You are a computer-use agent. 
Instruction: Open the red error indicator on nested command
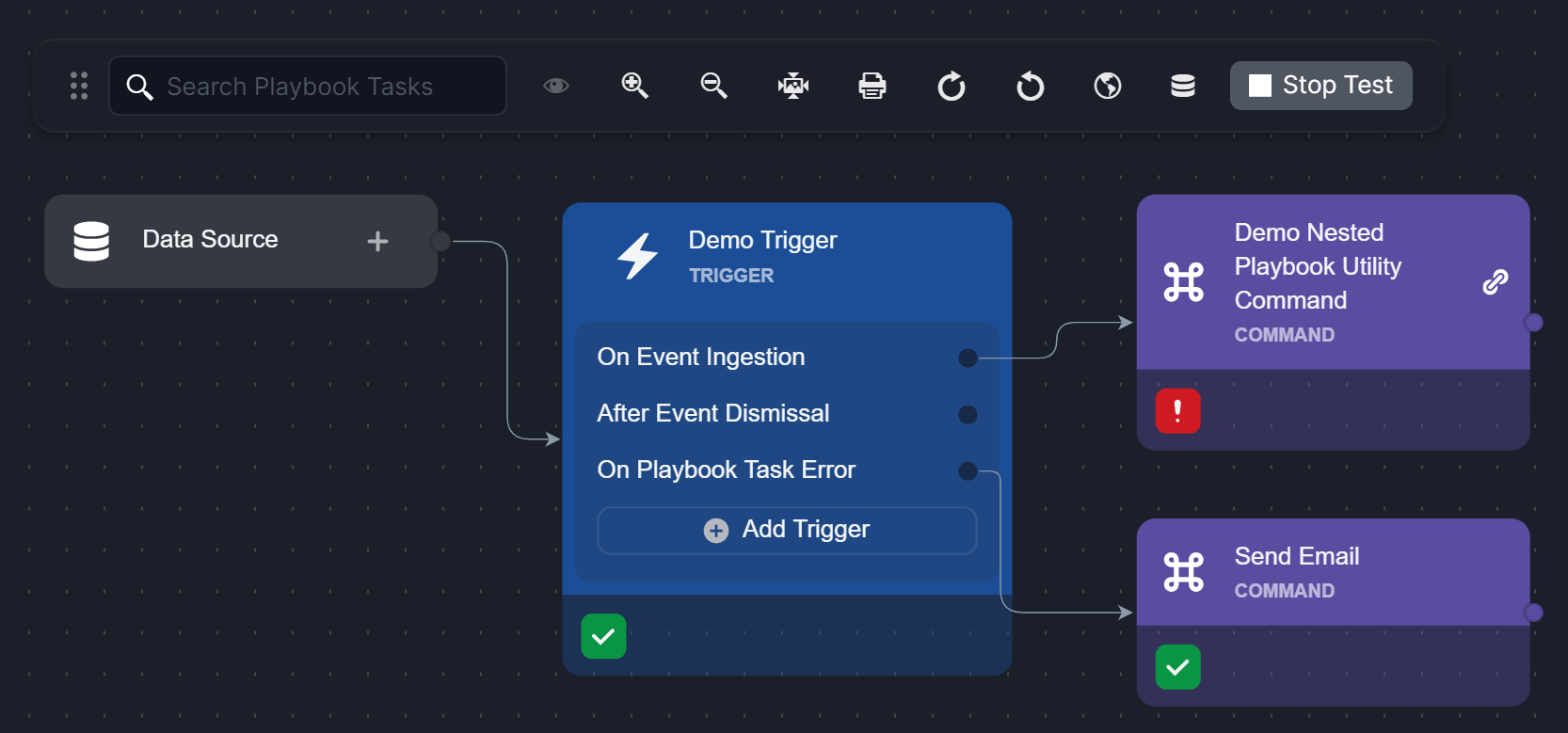[x=1177, y=411]
